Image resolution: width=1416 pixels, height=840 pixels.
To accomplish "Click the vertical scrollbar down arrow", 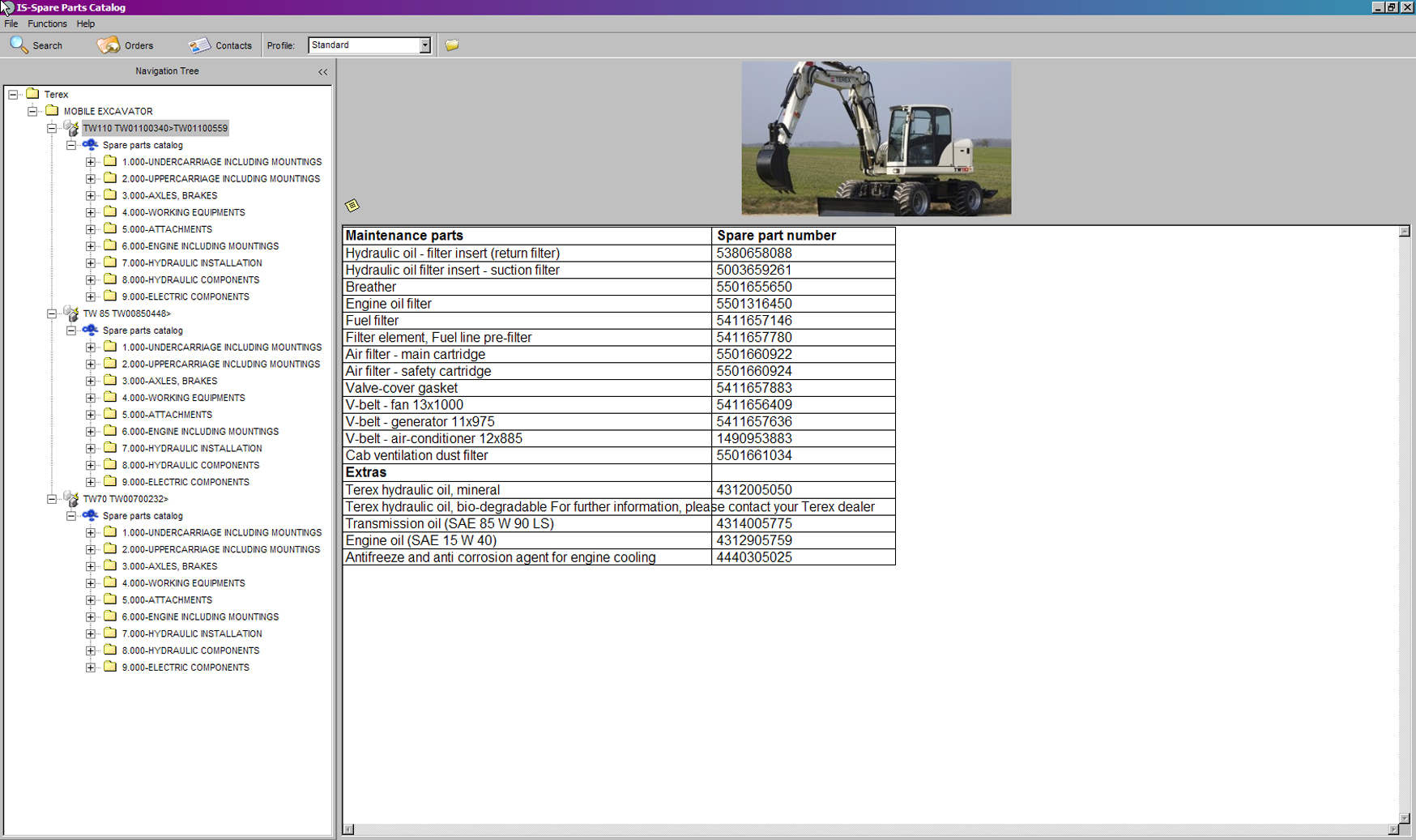I will coord(1404,818).
